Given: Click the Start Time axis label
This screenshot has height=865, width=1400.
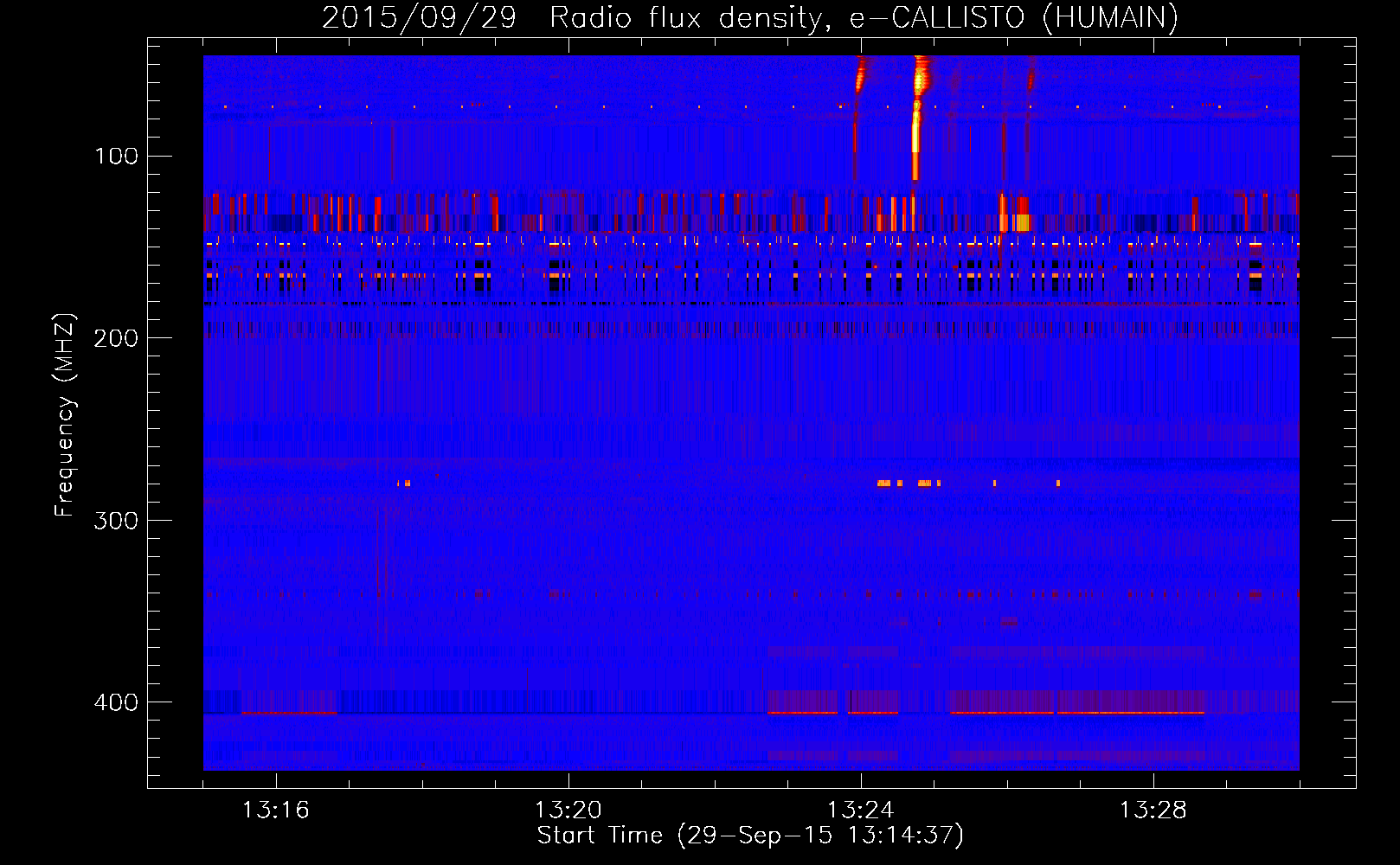Looking at the screenshot, I should [x=750, y=836].
